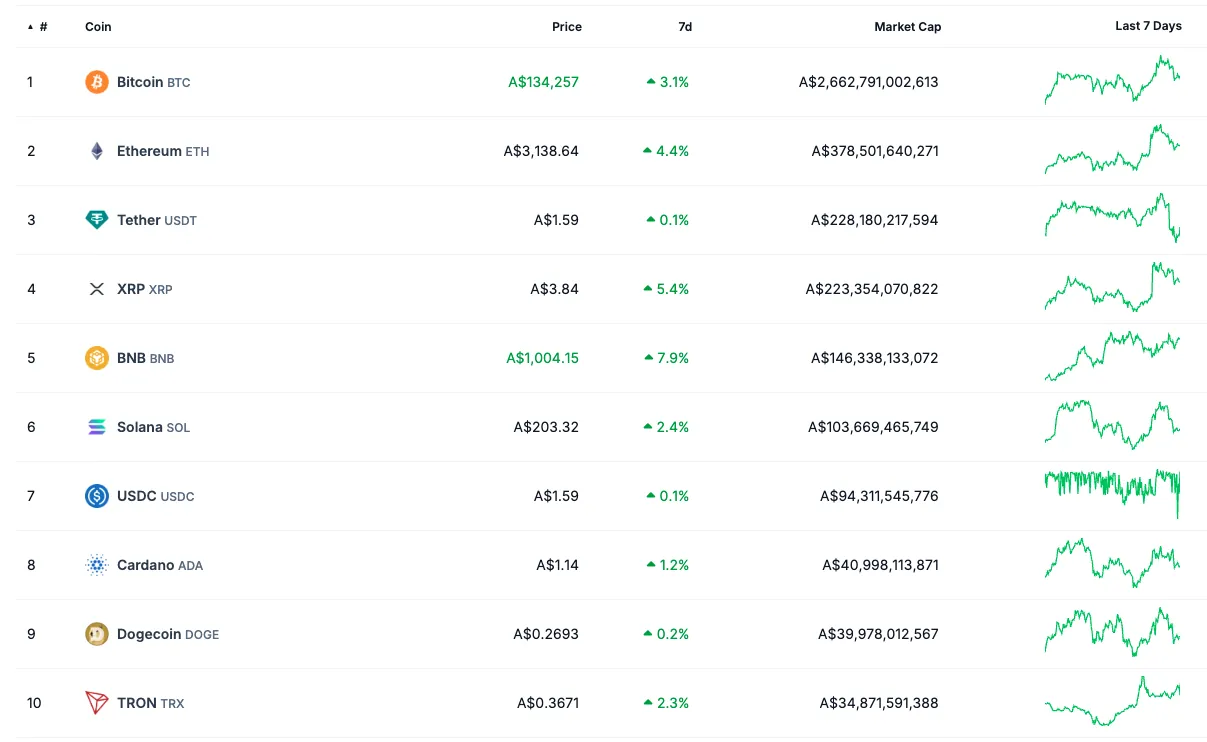The width and height of the screenshot is (1207, 742).
Task: View Tether's 7-day sparkline chart
Action: 1112,218
